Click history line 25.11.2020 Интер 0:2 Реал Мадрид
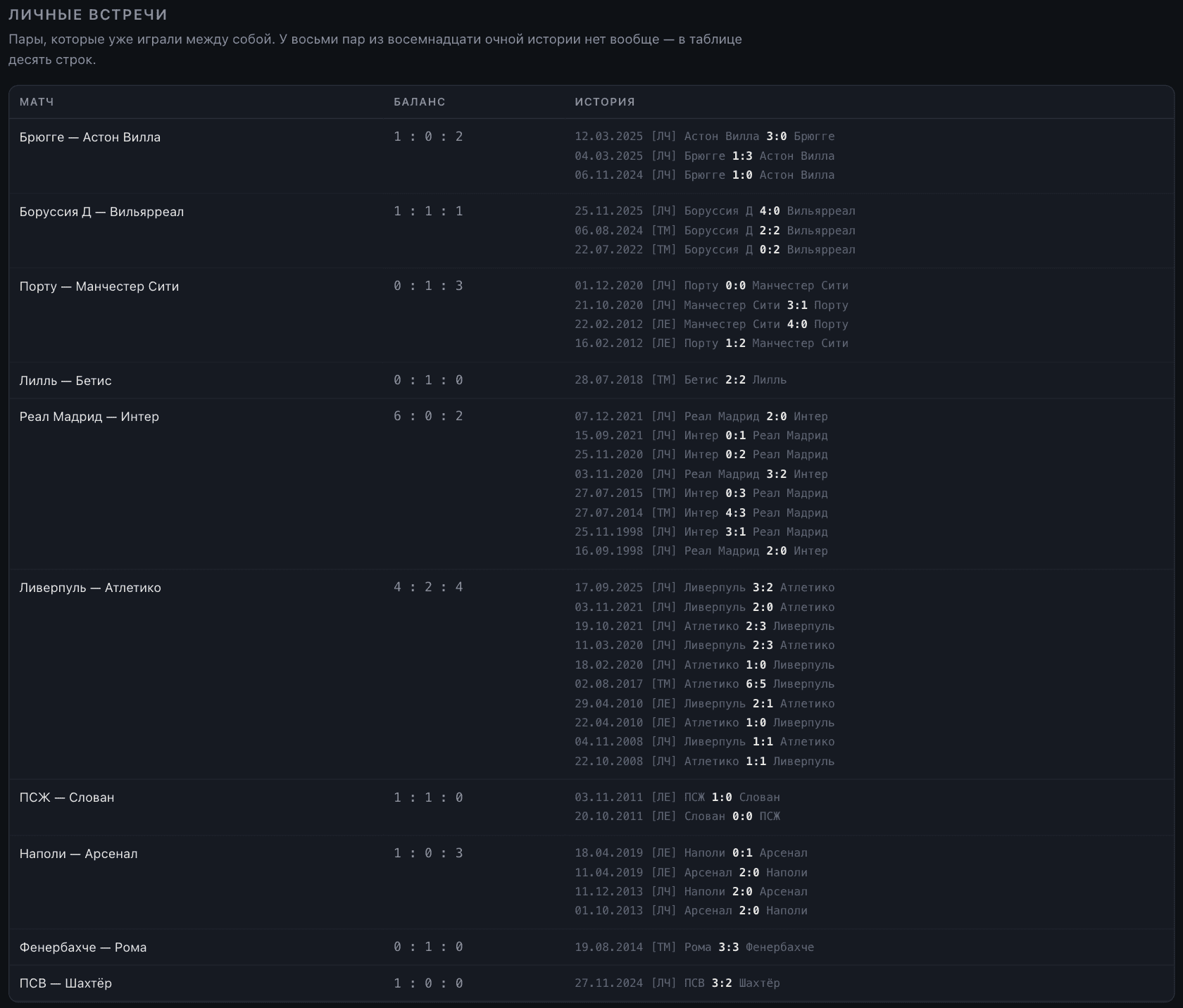The width and height of the screenshot is (1183, 1008). [x=701, y=455]
